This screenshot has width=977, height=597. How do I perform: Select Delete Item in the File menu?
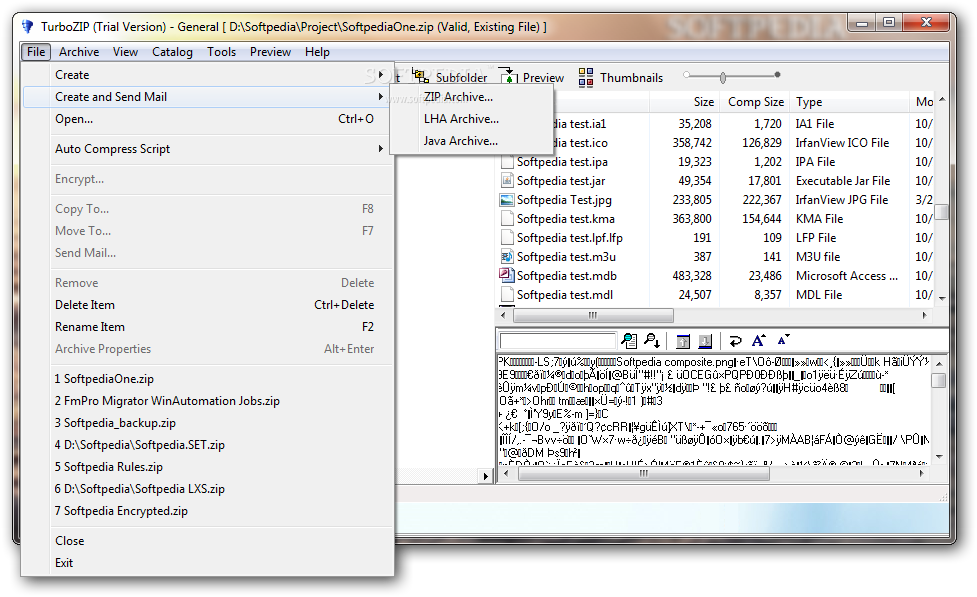pos(207,305)
